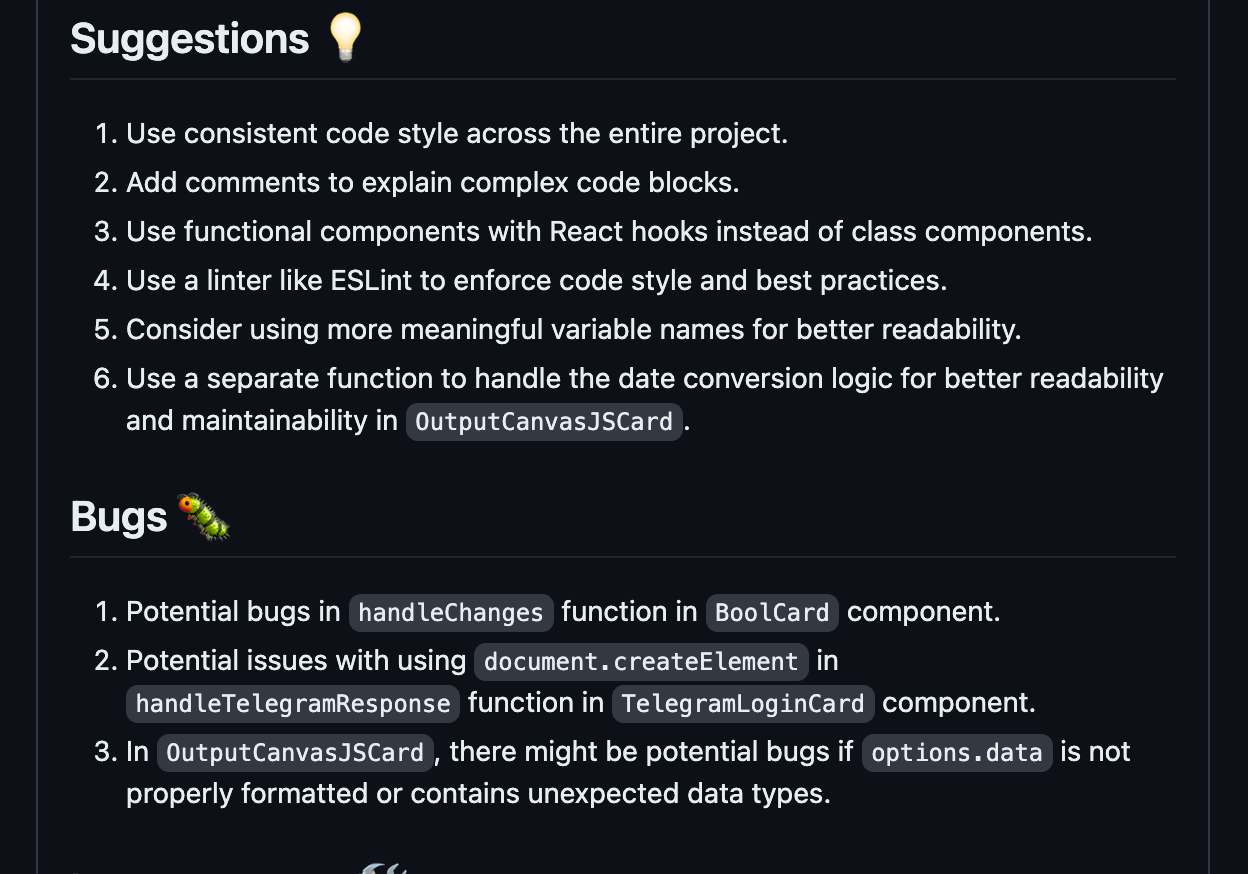Click the date conversion logic suggestion line

click(644, 378)
